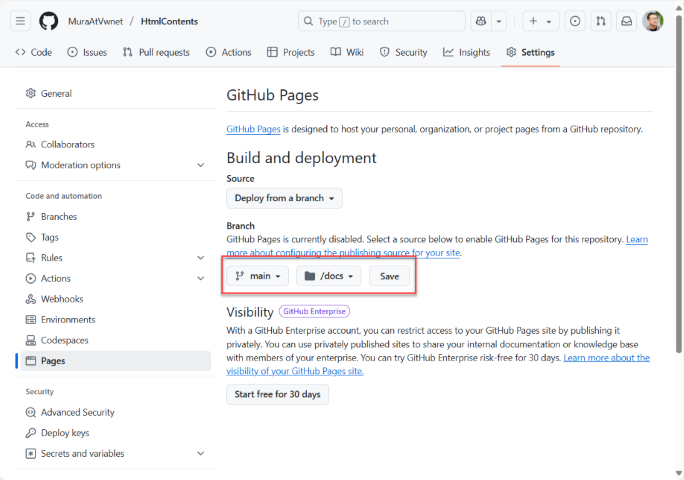Screen dimensions: 684x480
Task: Expand Secrets and variables chevron
Action: tap(201, 453)
